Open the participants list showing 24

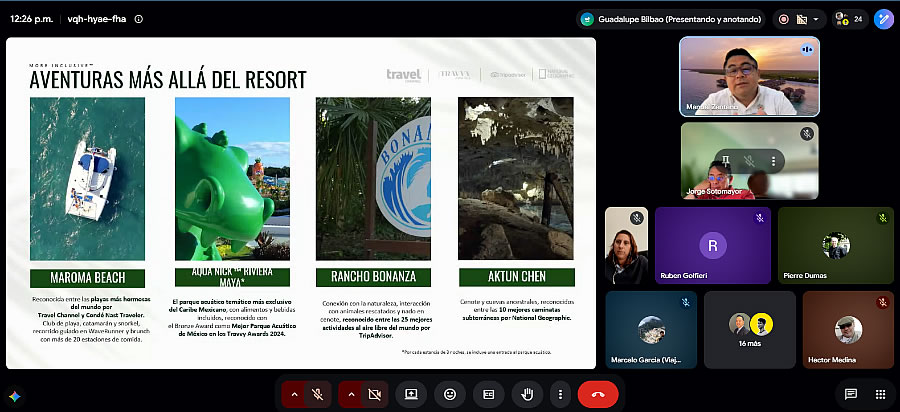(x=850, y=19)
